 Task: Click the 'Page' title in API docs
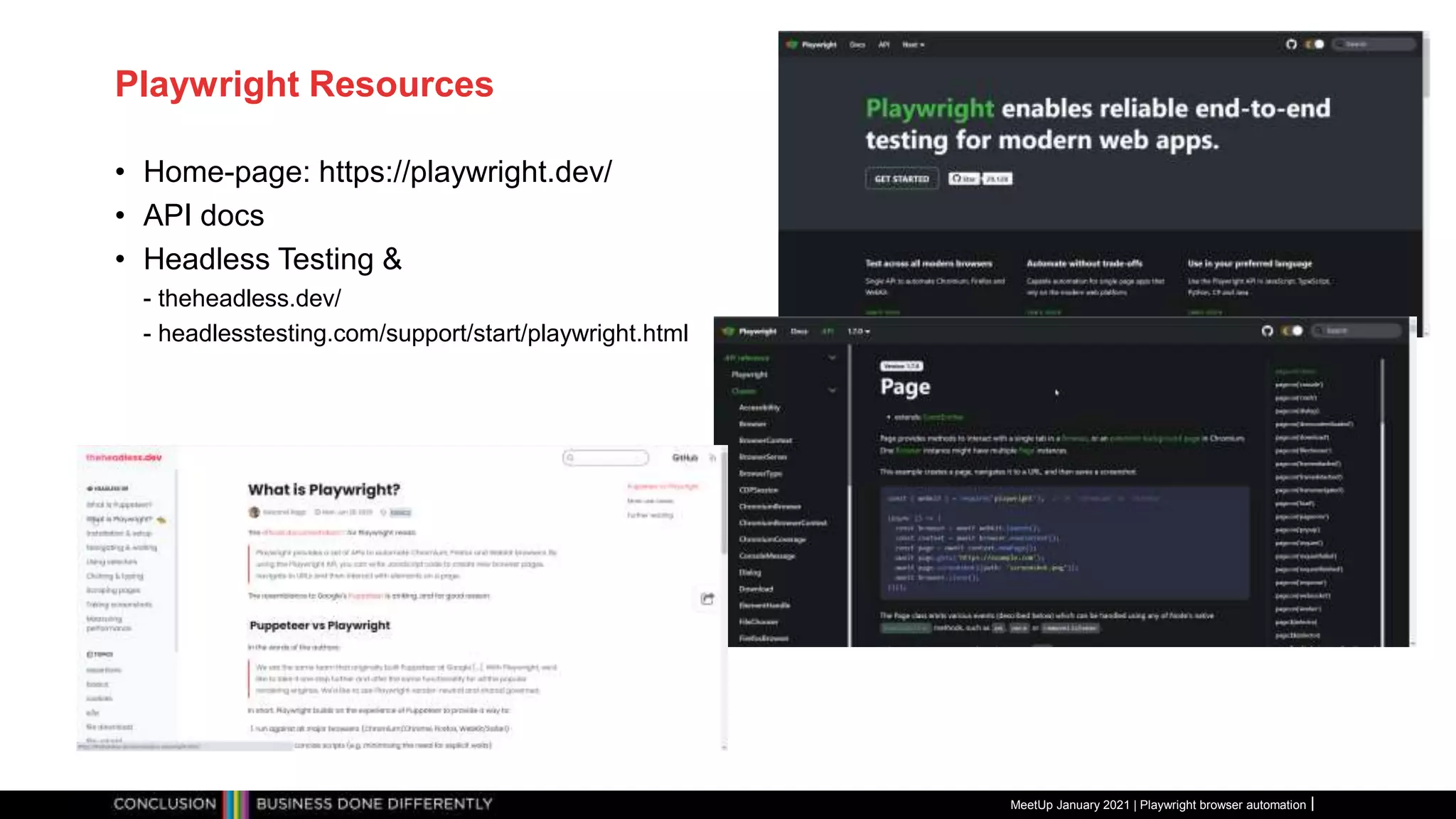coord(905,387)
